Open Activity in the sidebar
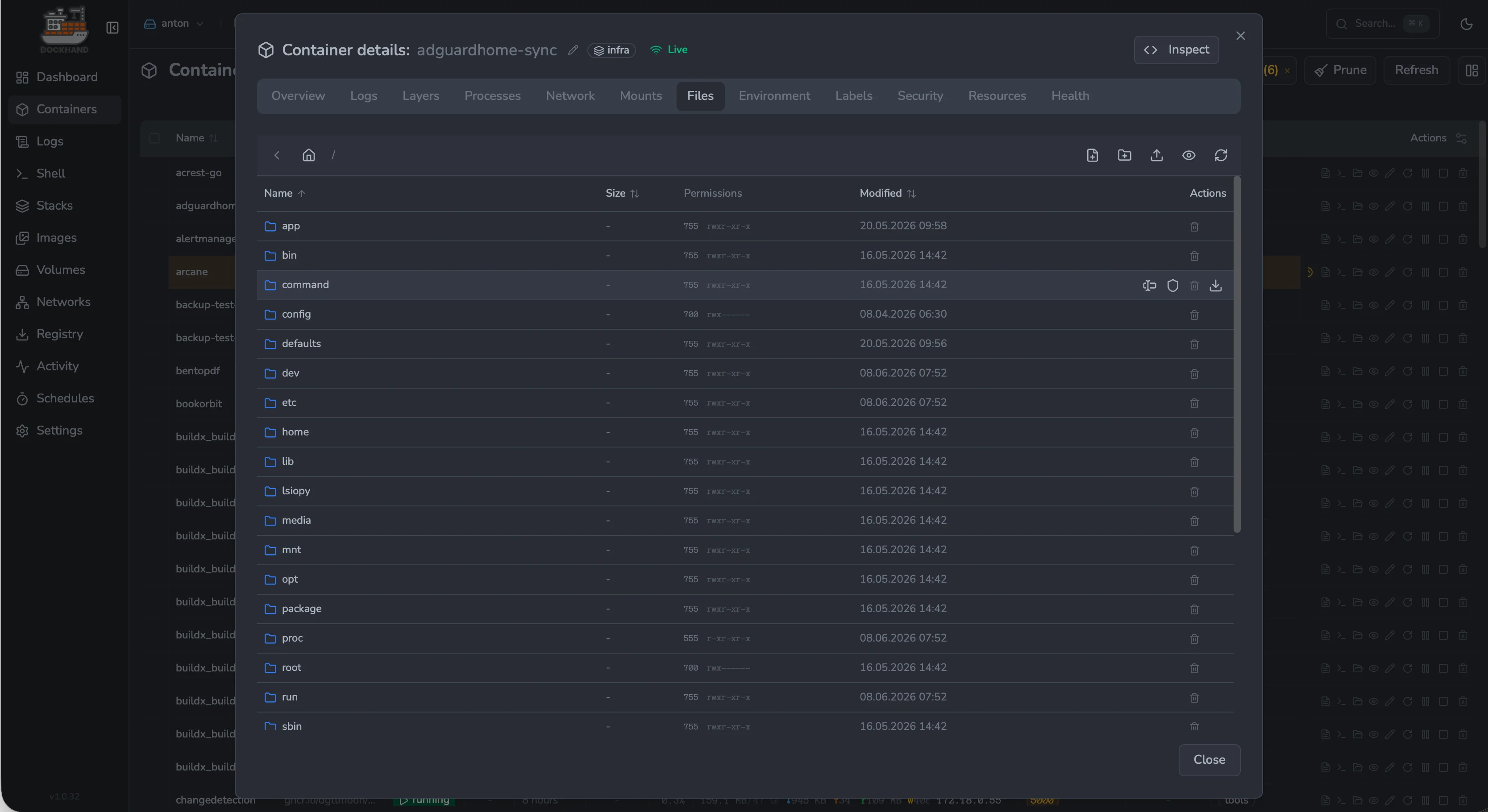The height and width of the screenshot is (812, 1488). pos(65,366)
